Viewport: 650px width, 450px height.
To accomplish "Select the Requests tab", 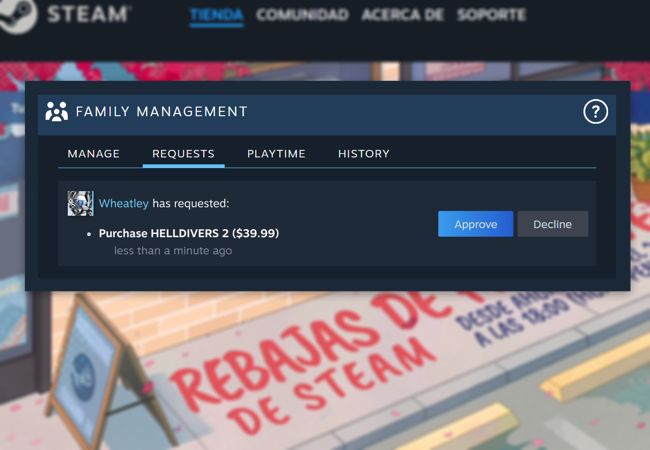I will coord(183,154).
